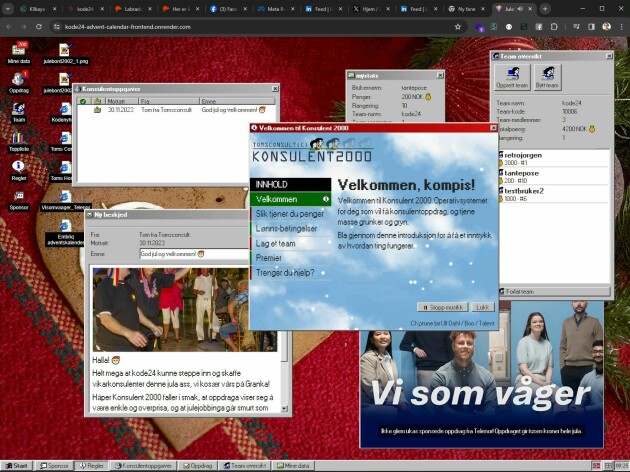Open the Regler desktop icon
Image resolution: width=630 pixels, height=472 pixels.
click(18, 170)
